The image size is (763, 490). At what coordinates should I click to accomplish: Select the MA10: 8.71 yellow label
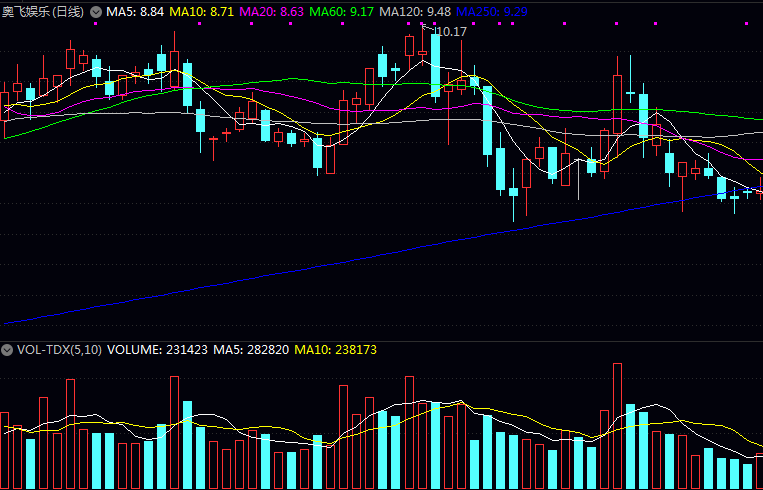pyautogui.click(x=201, y=12)
